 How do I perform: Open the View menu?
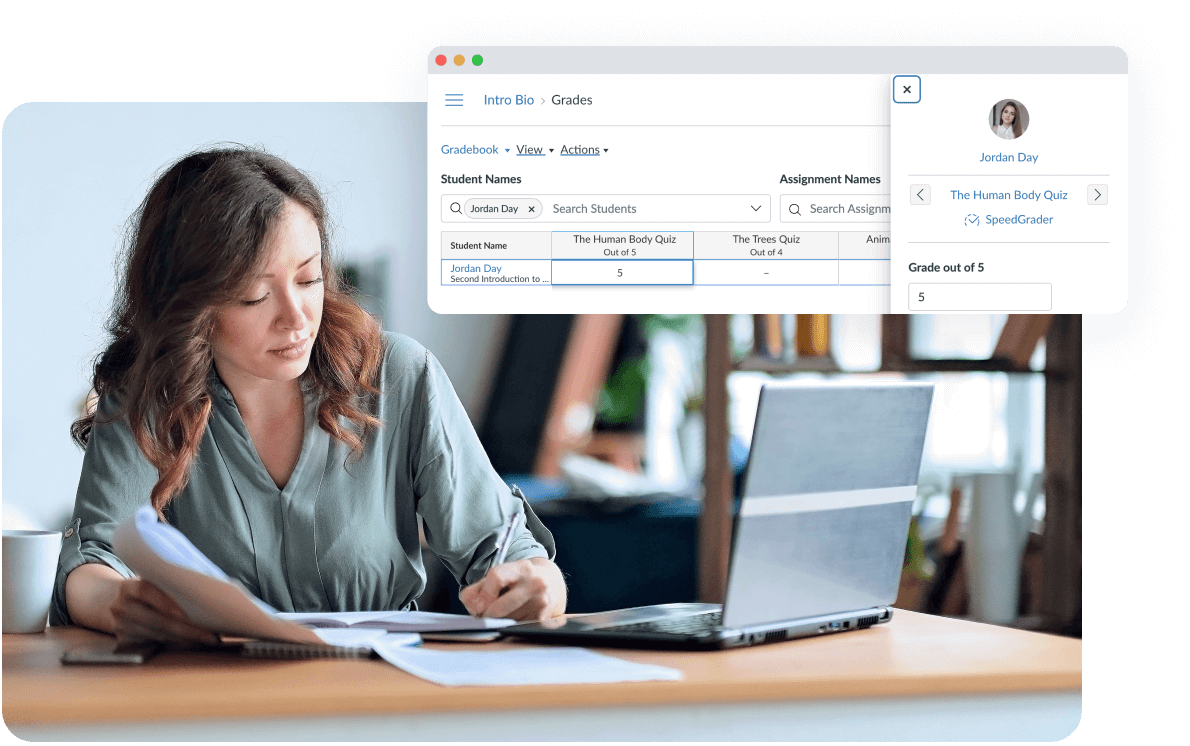coord(534,150)
